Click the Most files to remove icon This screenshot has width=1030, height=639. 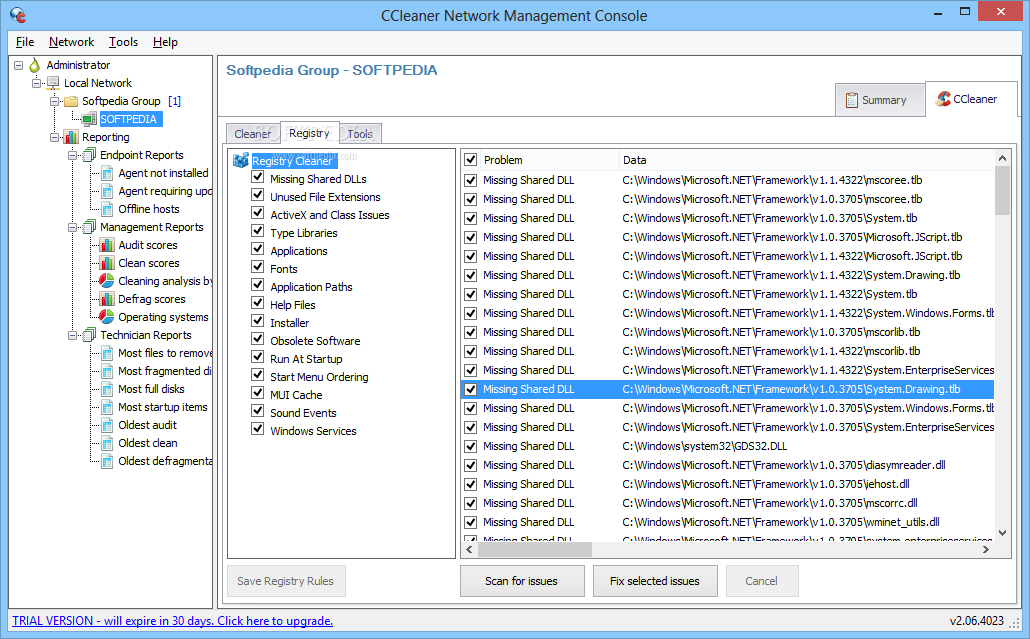pos(107,353)
